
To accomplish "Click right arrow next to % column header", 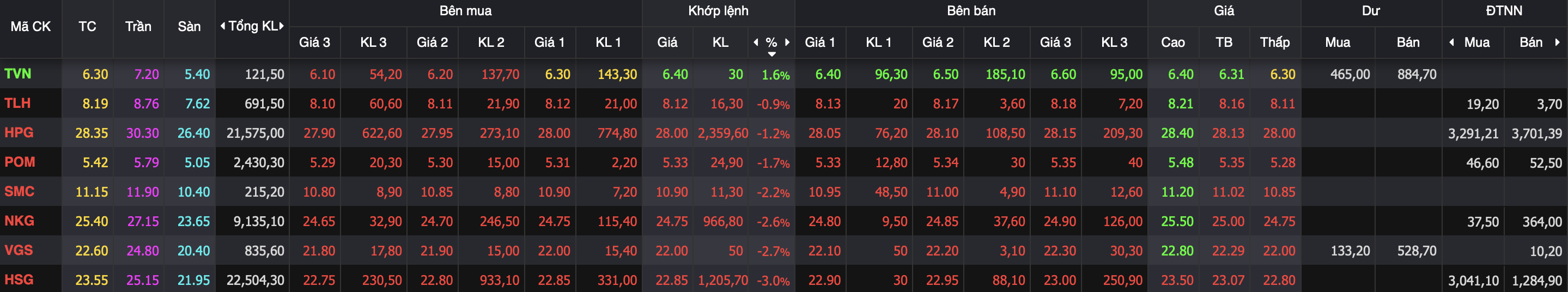I will tap(787, 42).
